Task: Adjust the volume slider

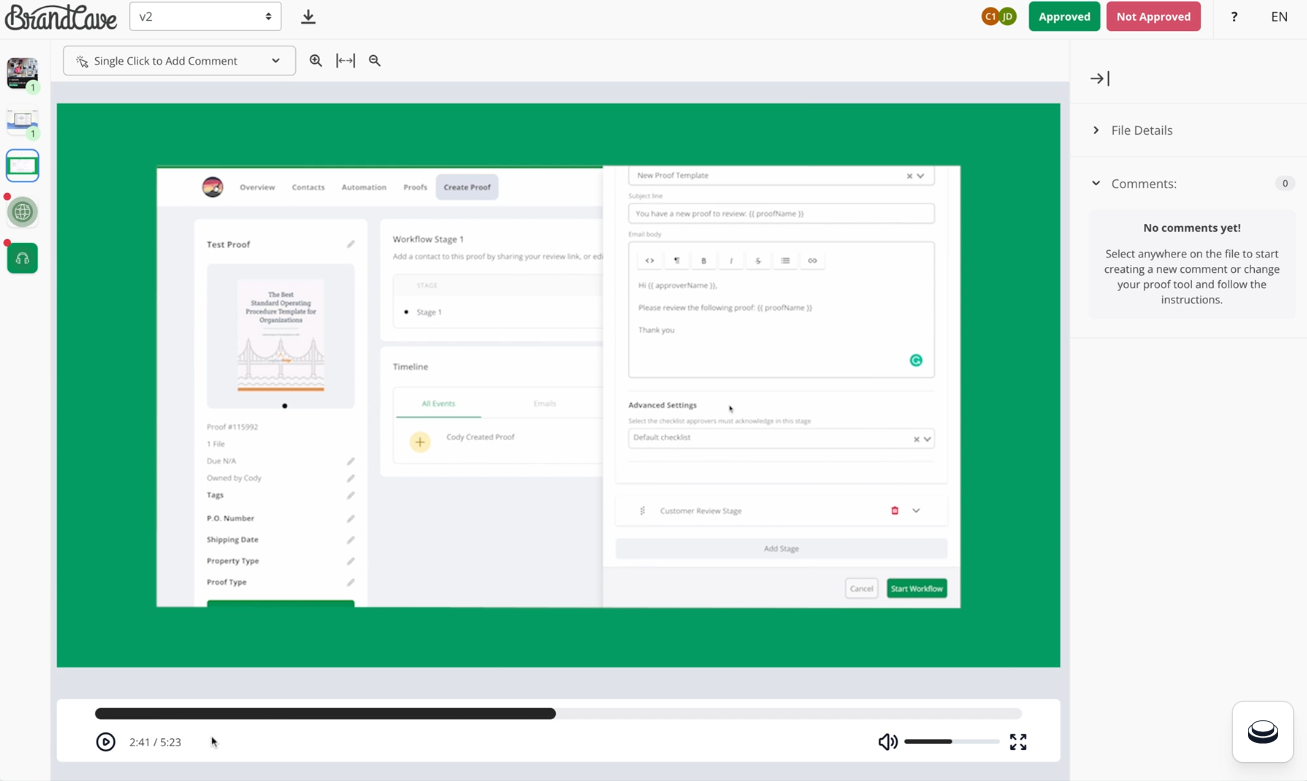Action: tap(951, 742)
